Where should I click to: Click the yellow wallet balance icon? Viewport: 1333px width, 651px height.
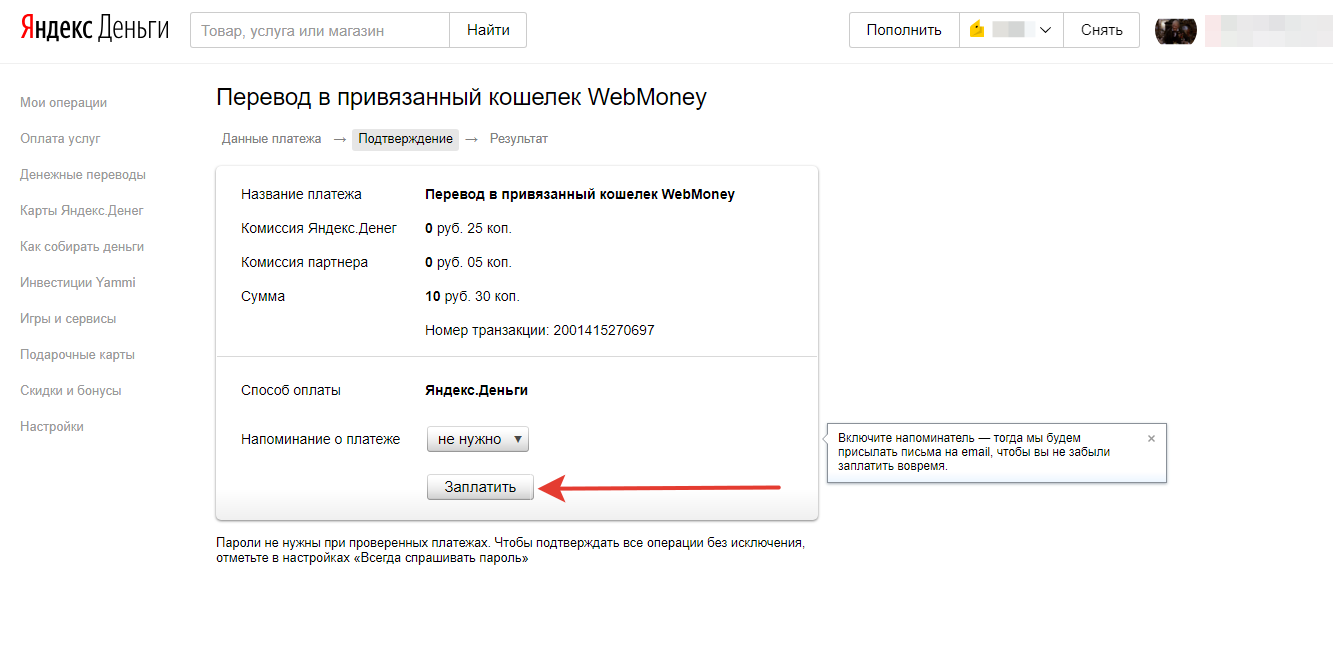point(977,30)
